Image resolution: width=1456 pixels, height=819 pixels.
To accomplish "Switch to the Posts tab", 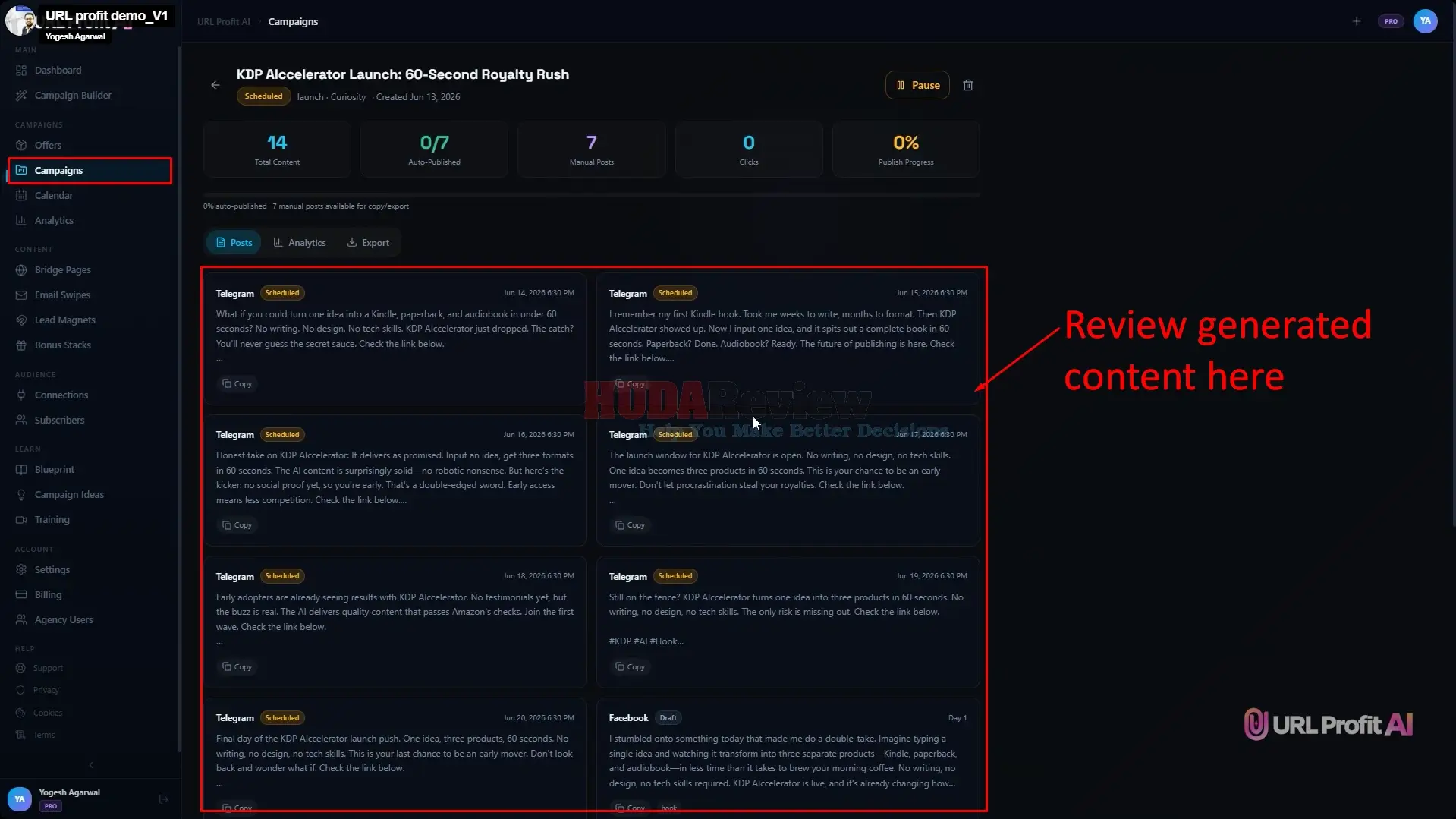I will [x=234, y=242].
